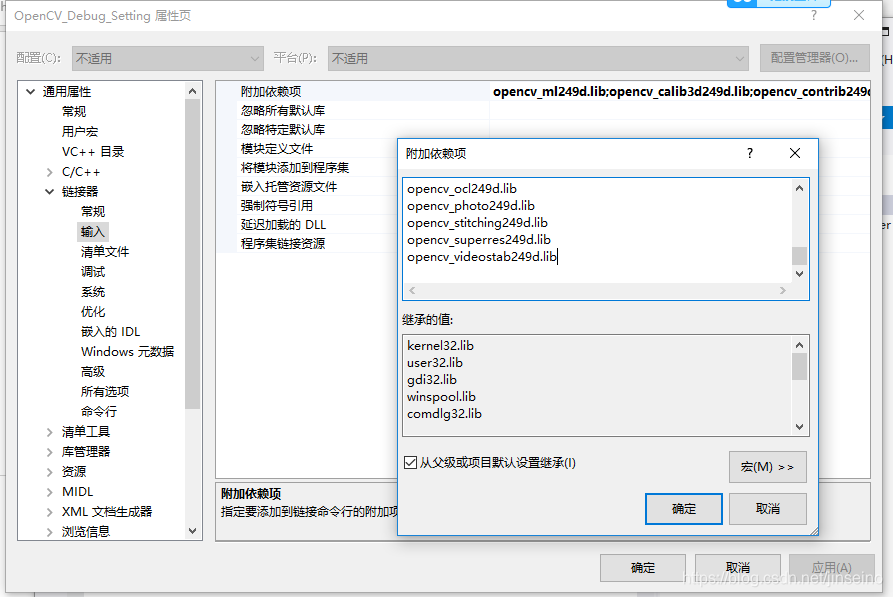
Task: Collapse the 链接器 section
Action: pos(47,191)
